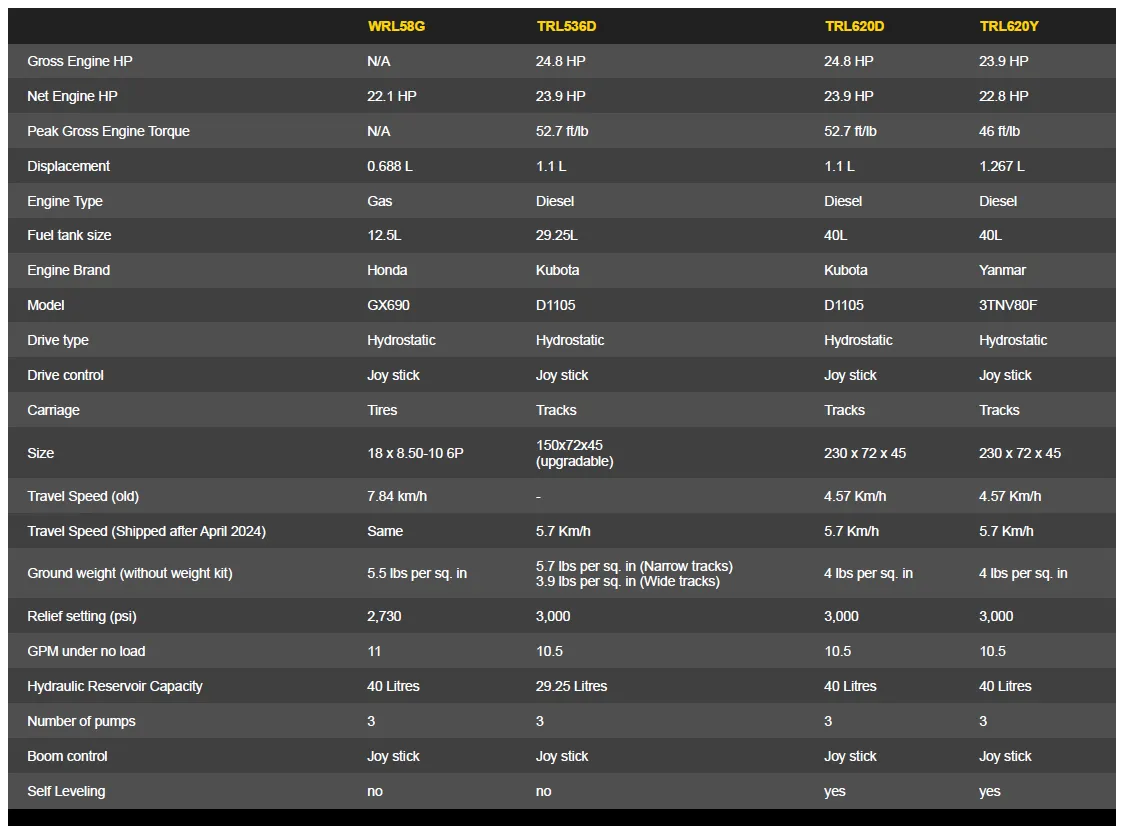
Task: Click the Displacement row label
Action: click(68, 166)
